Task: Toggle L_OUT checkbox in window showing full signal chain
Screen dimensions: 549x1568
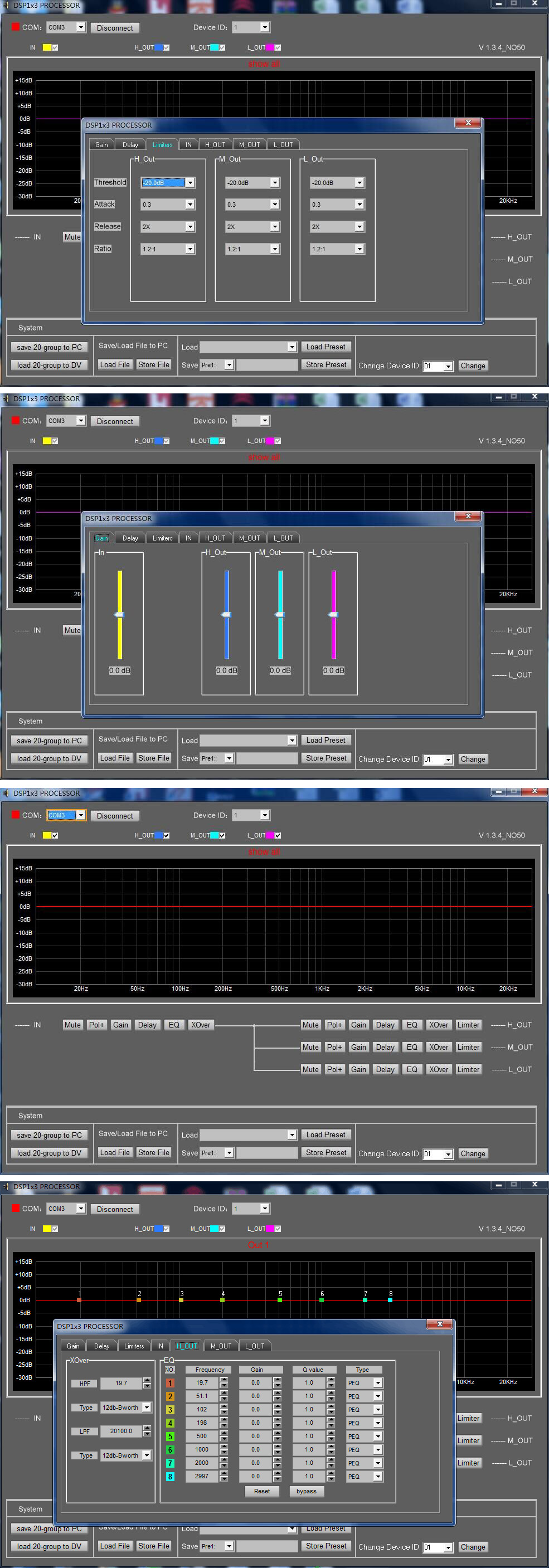Action: (x=278, y=835)
